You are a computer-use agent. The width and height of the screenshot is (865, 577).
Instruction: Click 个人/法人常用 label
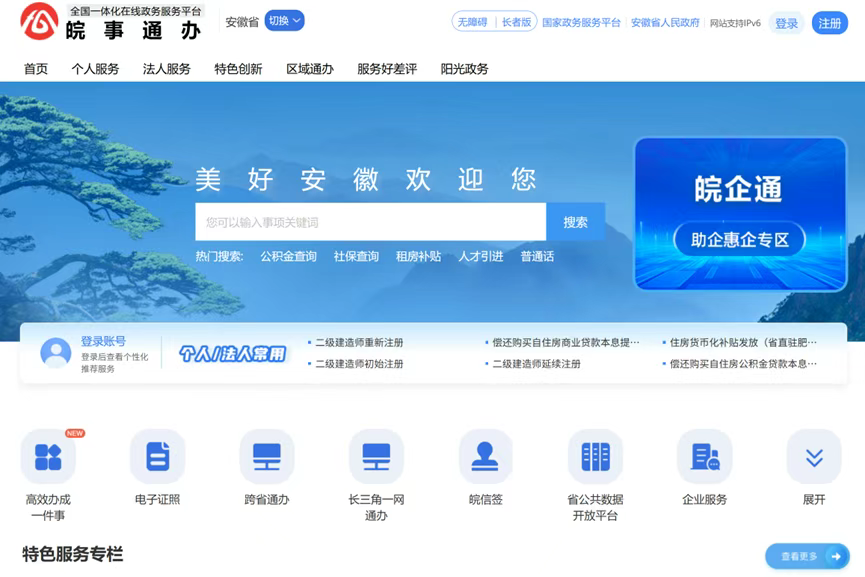click(x=233, y=354)
